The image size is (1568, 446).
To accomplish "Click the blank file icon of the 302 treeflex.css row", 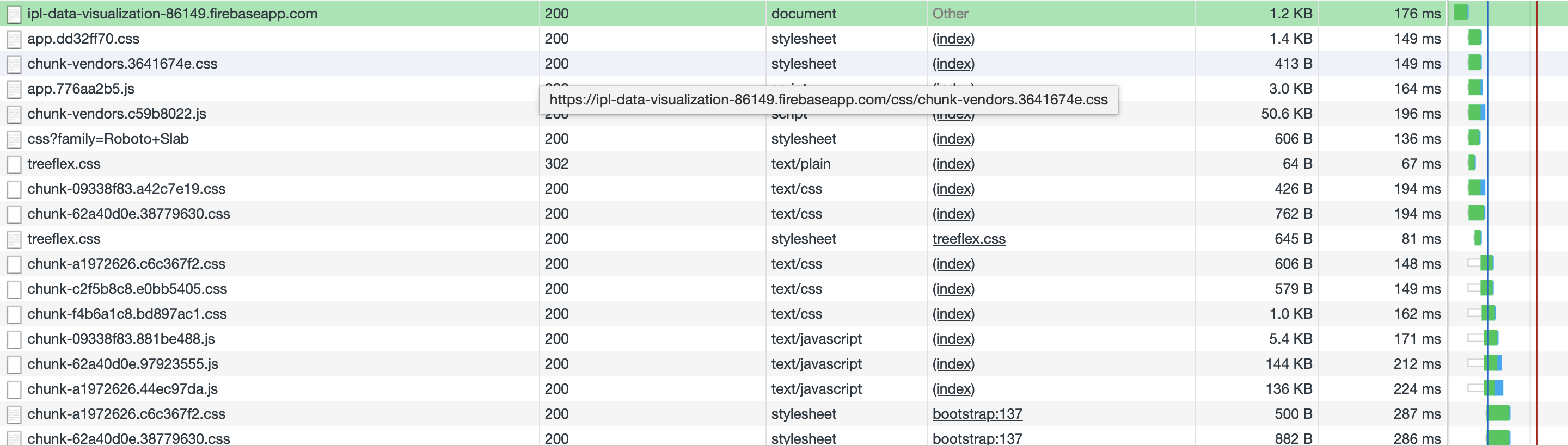I will (14, 164).
